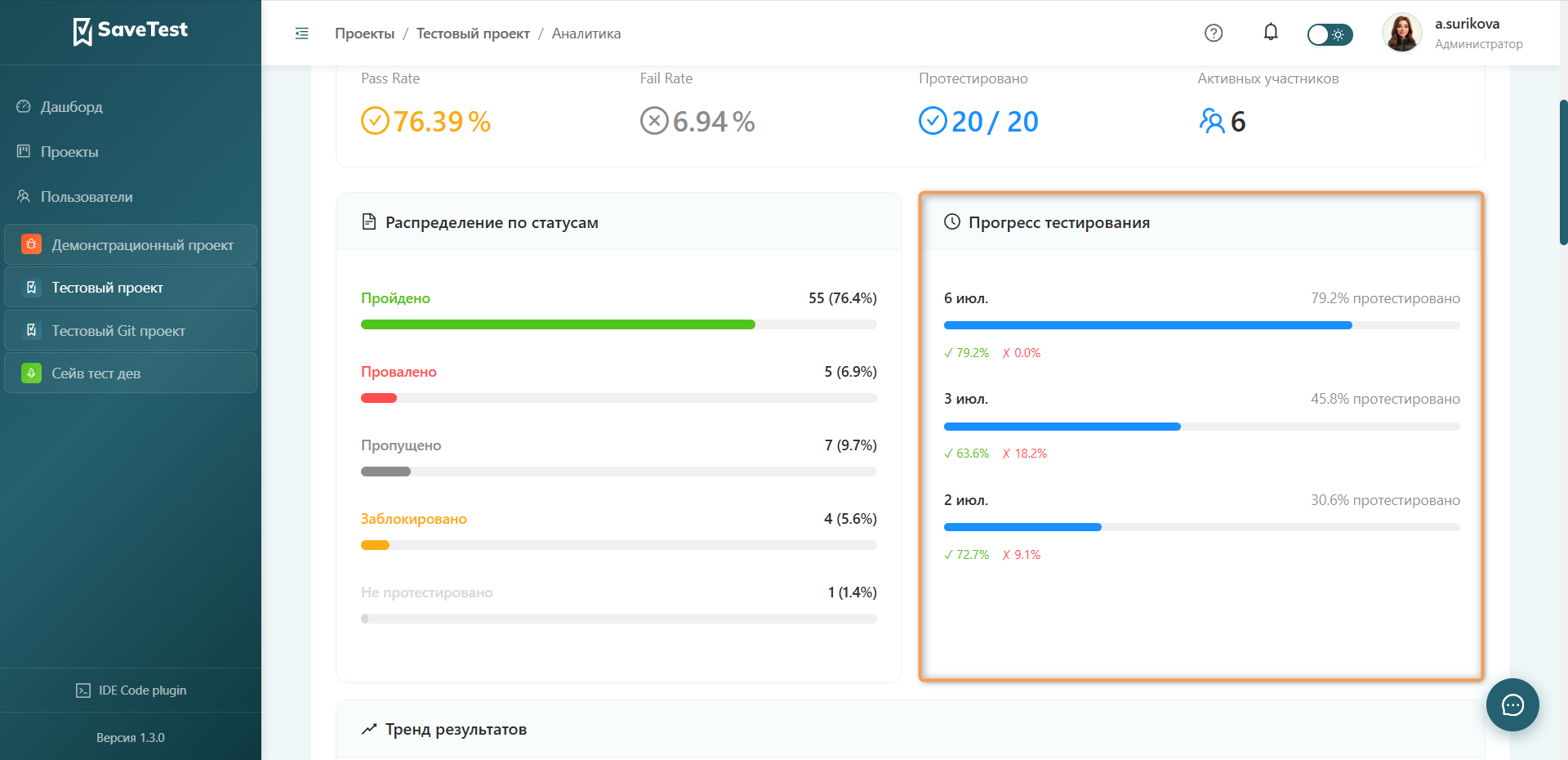Screen dimensions: 1568x760
Task: Click the 76.39 % pass rate value
Action: [442, 122]
